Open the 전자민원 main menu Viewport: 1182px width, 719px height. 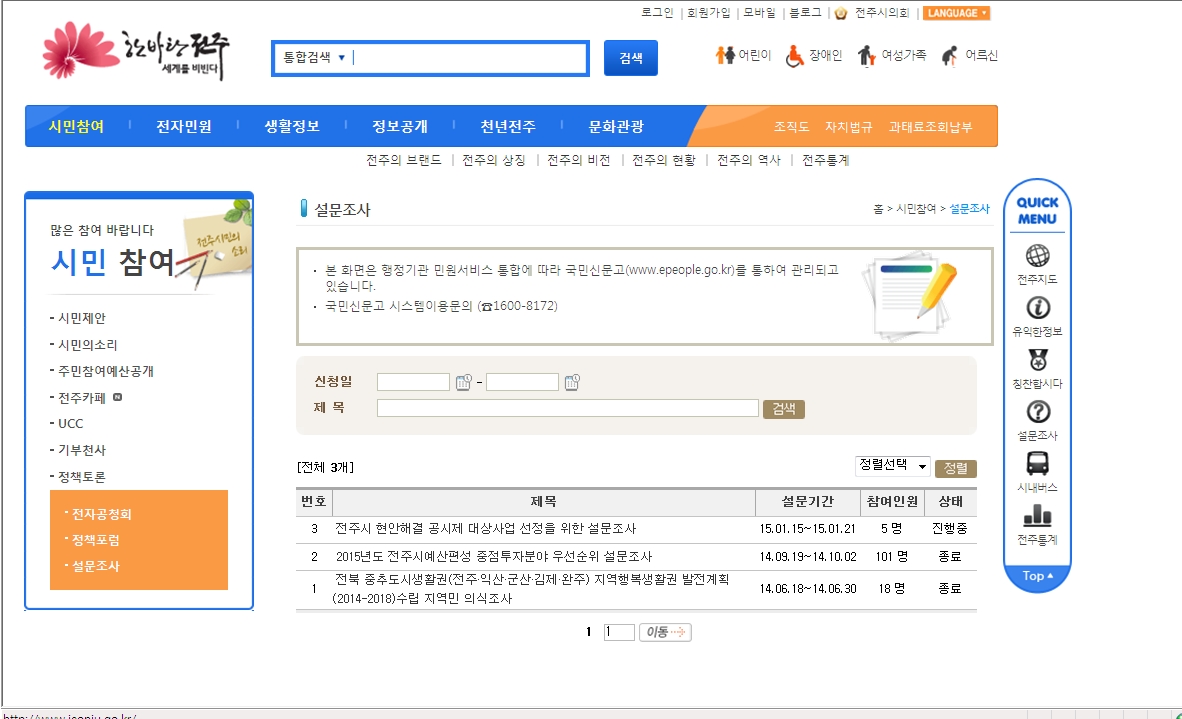(x=184, y=127)
